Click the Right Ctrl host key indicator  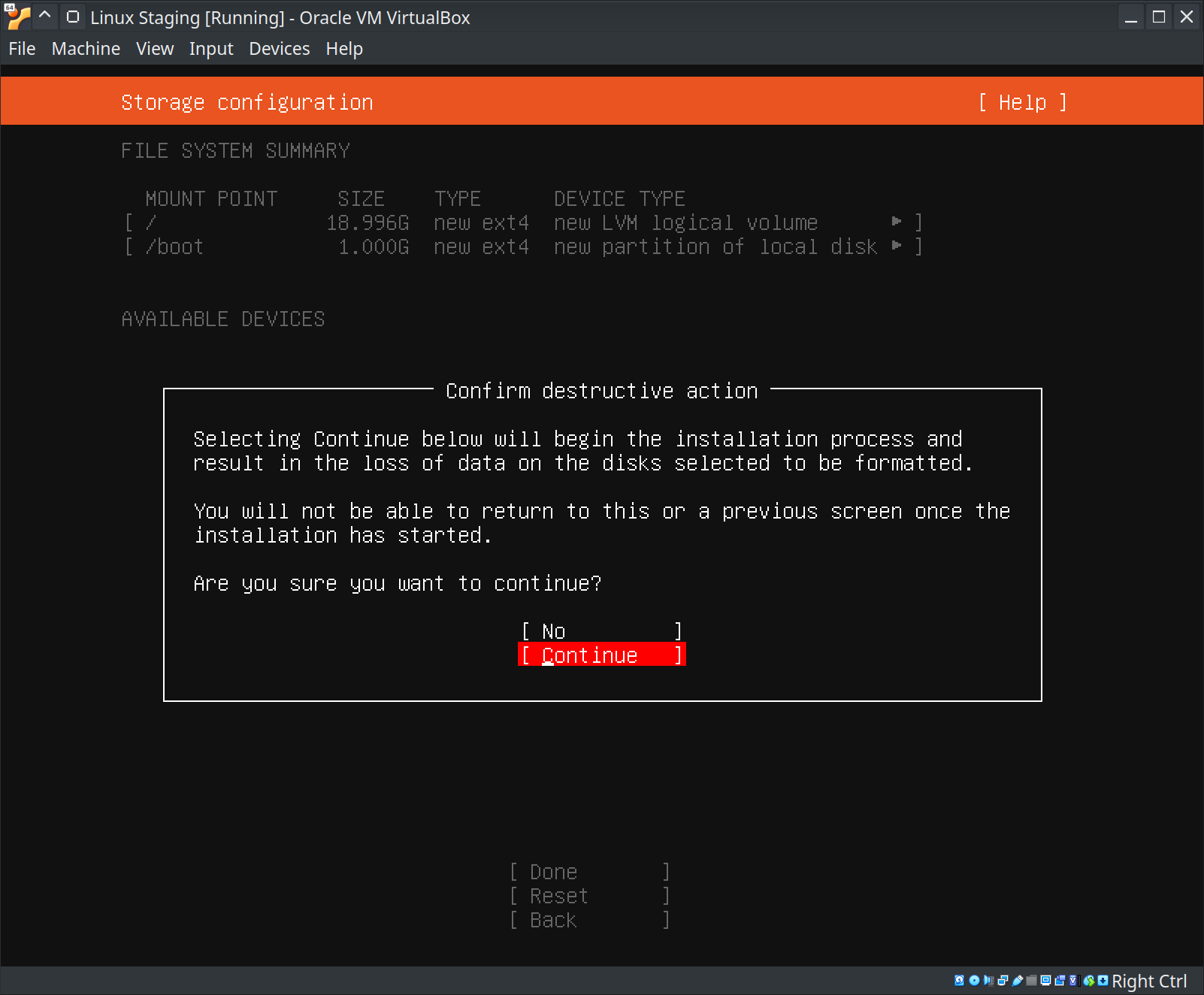(x=1148, y=981)
